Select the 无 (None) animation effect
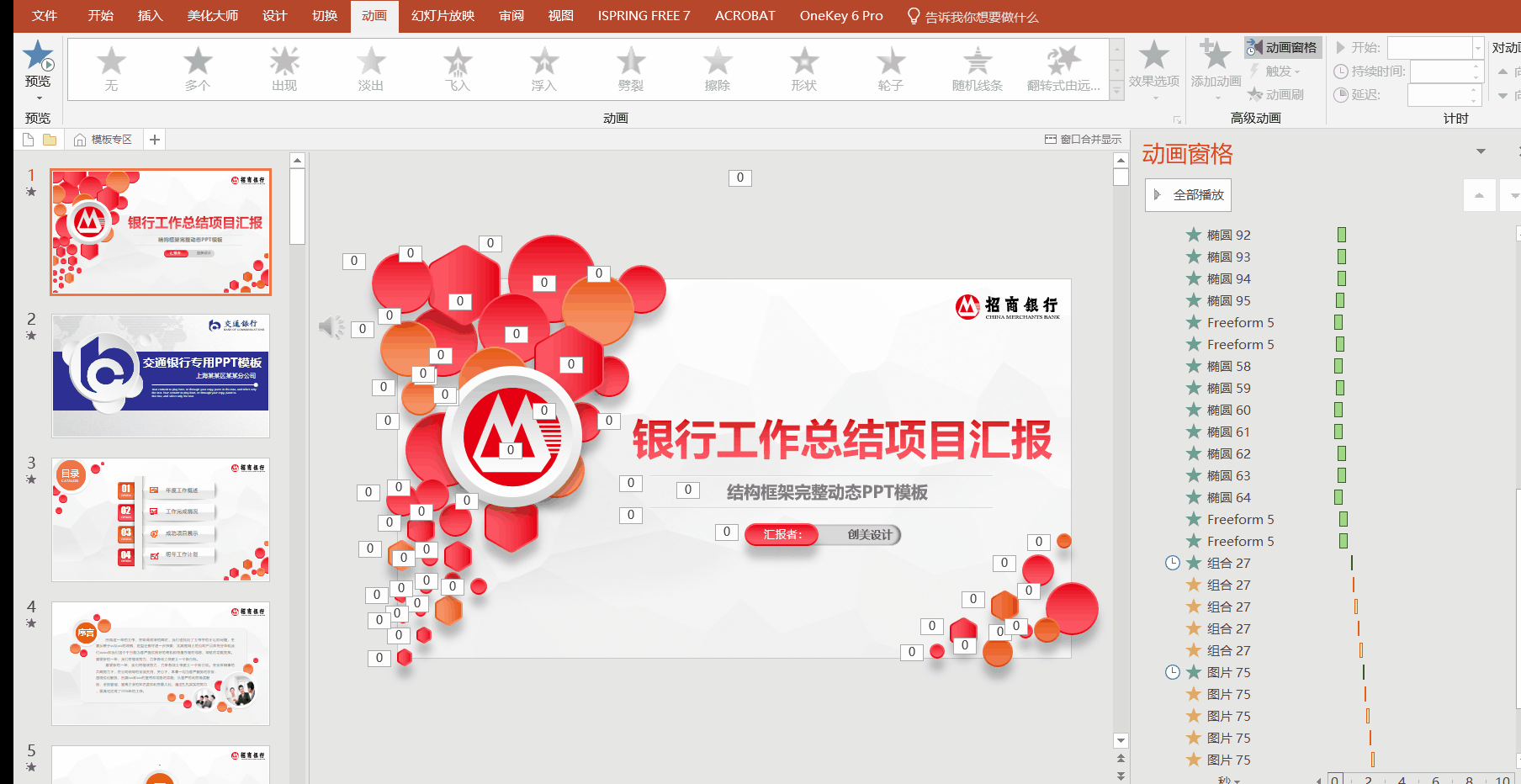1521x784 pixels. 111,69
